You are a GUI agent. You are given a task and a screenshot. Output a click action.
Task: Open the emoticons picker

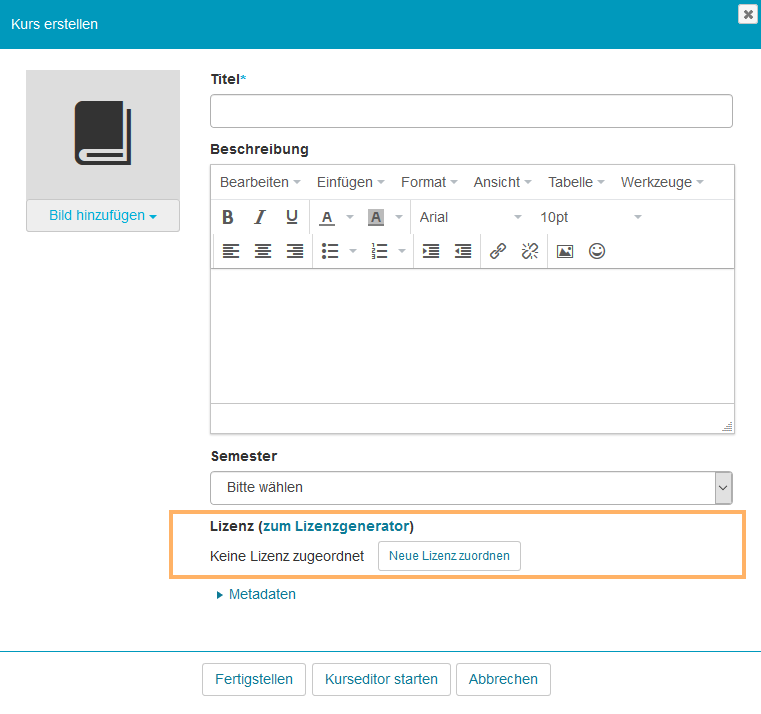597,252
